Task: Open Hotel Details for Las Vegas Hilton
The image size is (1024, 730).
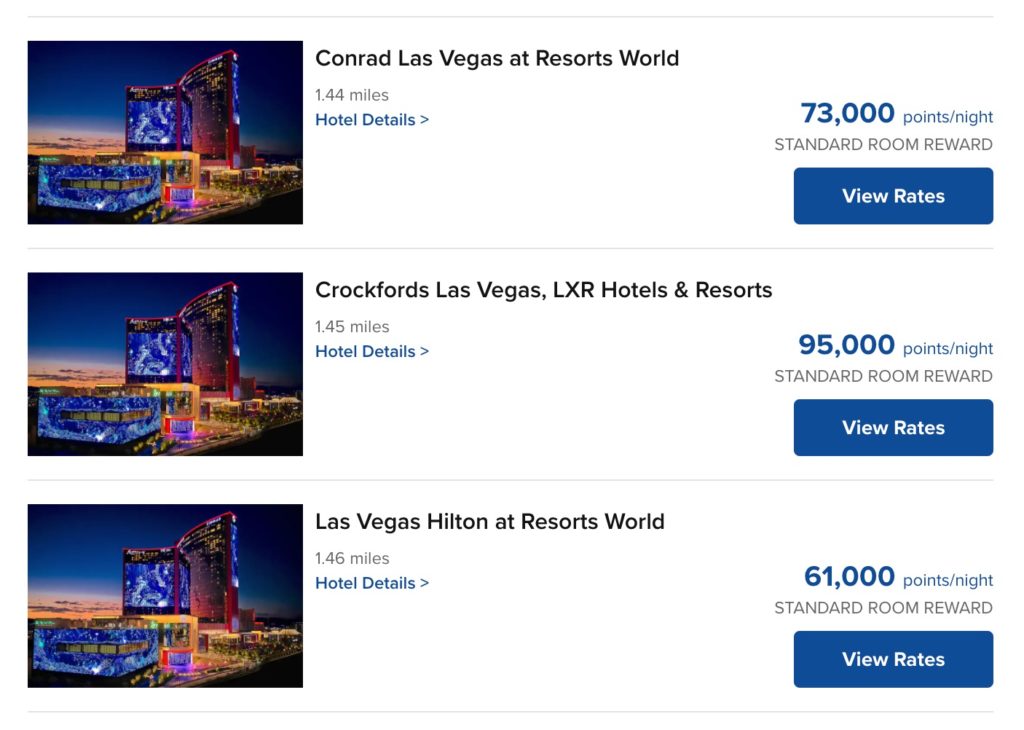Action: point(365,583)
